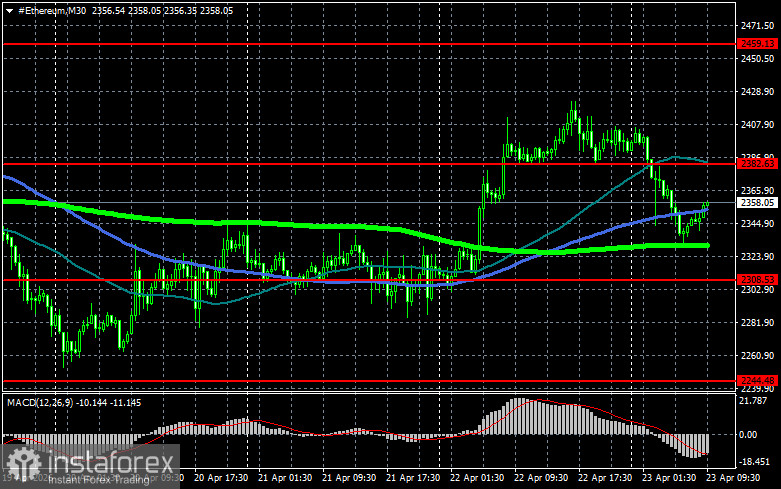Click the 21 Apr 17:30 time label
Viewport: 781px width, 489px height.
[x=413, y=478]
